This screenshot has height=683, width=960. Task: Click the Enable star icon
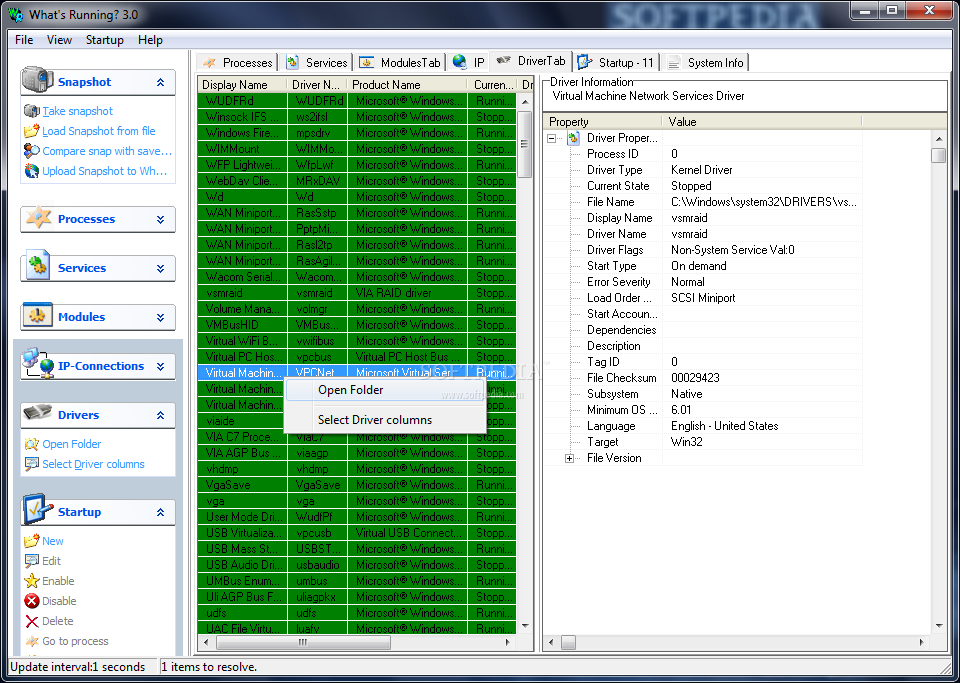coord(32,581)
